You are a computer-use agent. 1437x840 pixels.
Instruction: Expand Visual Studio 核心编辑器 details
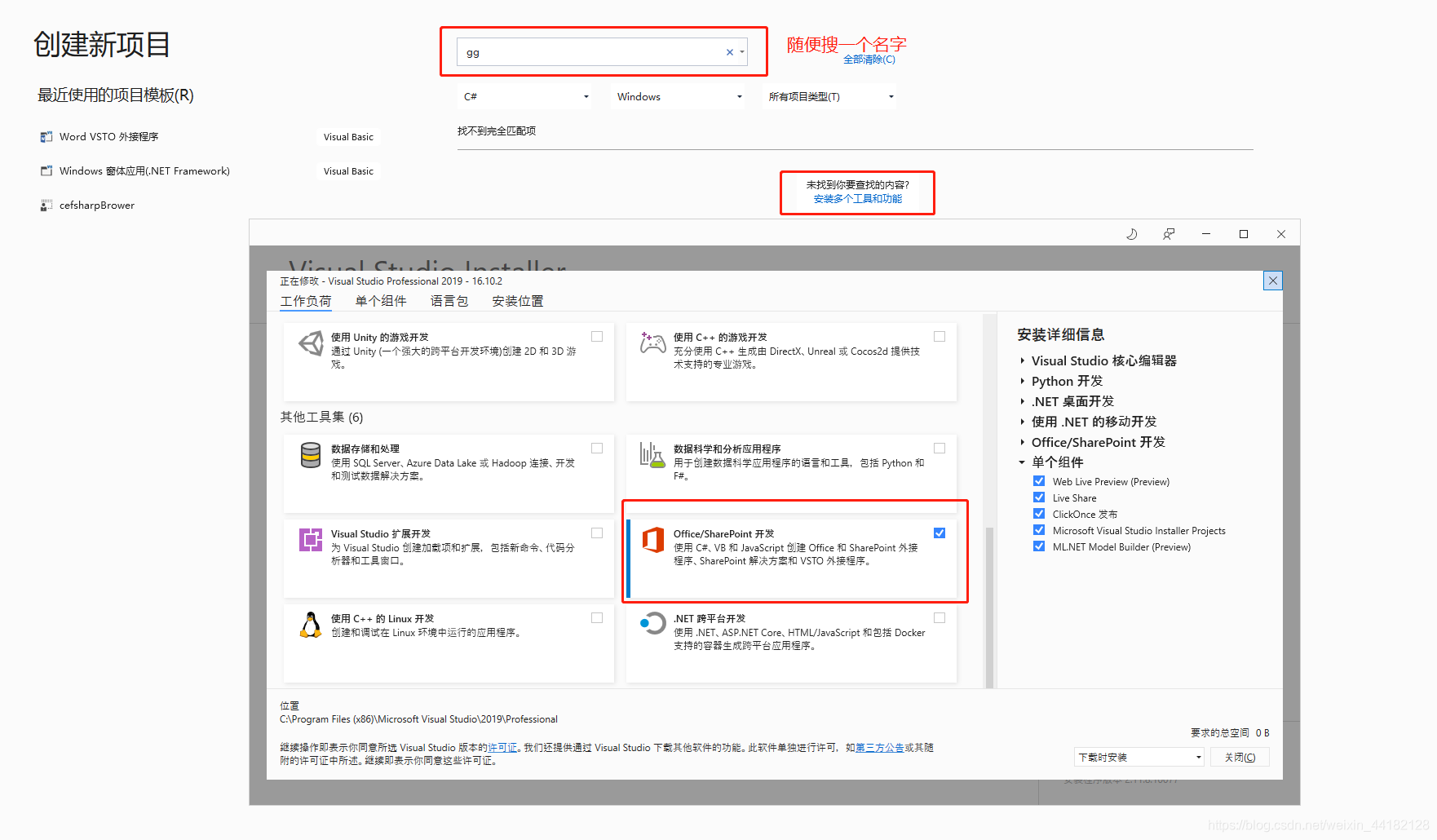(1023, 360)
